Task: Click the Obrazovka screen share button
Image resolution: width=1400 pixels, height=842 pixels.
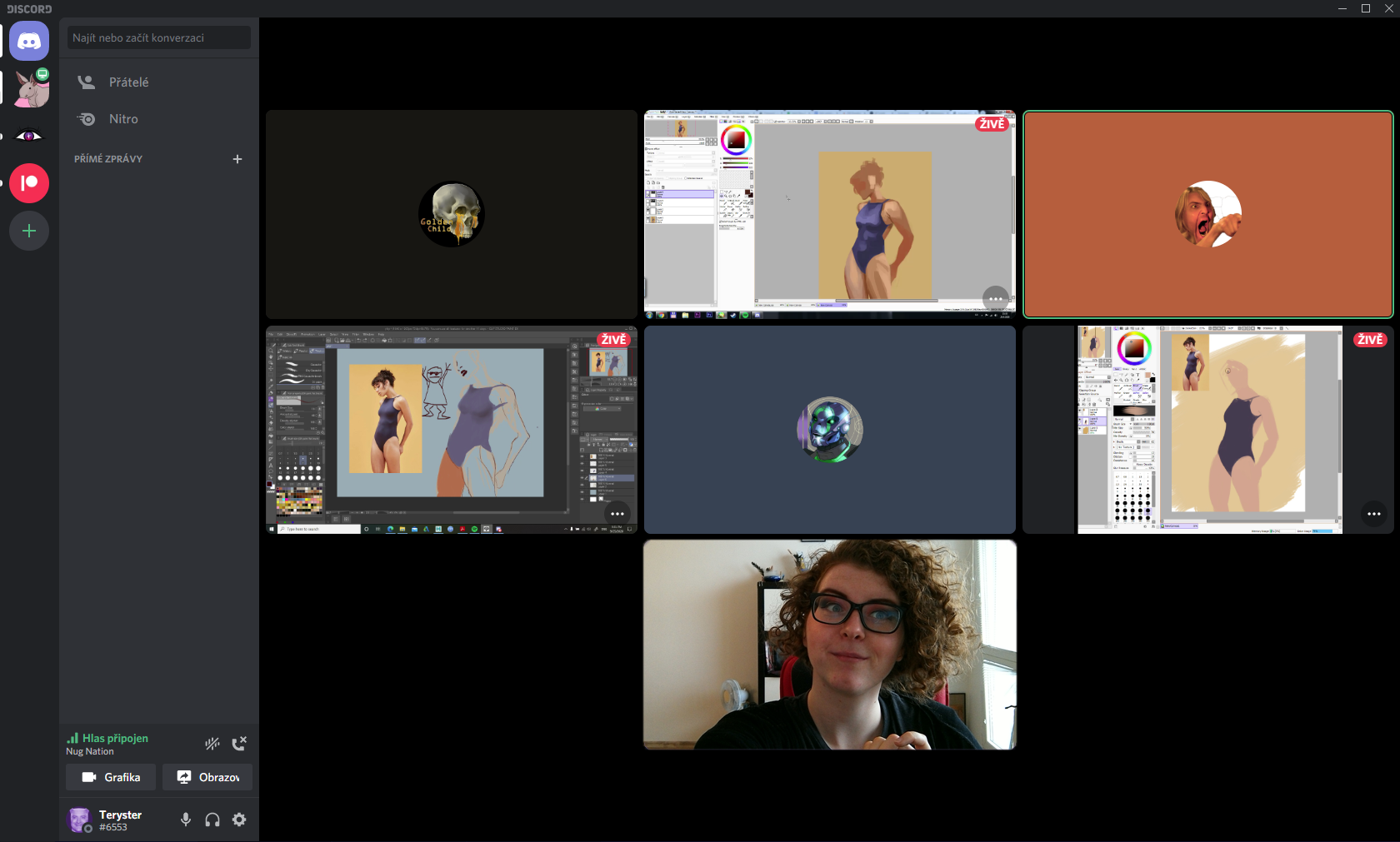Action: coord(207,777)
